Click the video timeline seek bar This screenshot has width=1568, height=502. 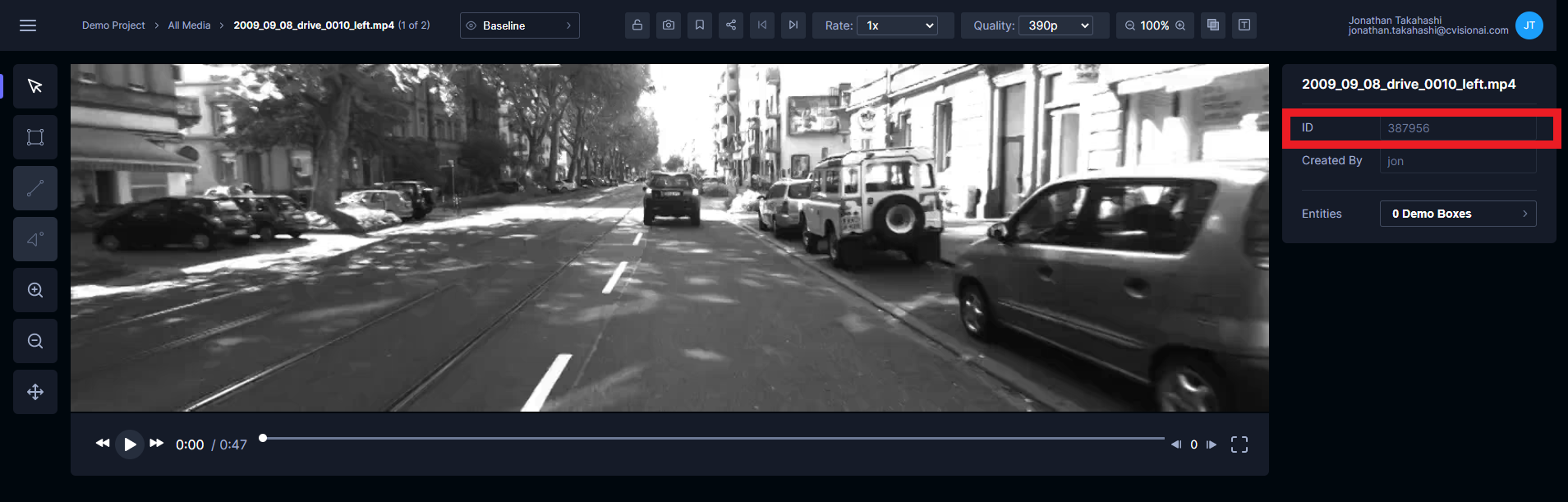click(x=713, y=439)
